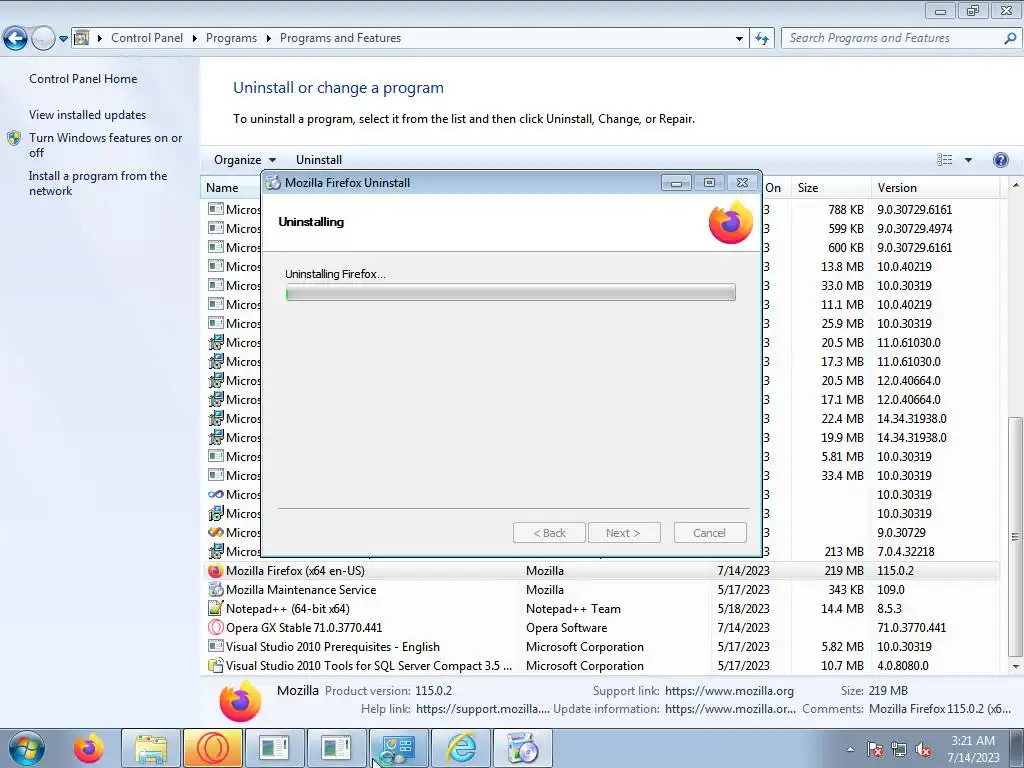Open recent pages dropdown beside navigation arrows

63,39
